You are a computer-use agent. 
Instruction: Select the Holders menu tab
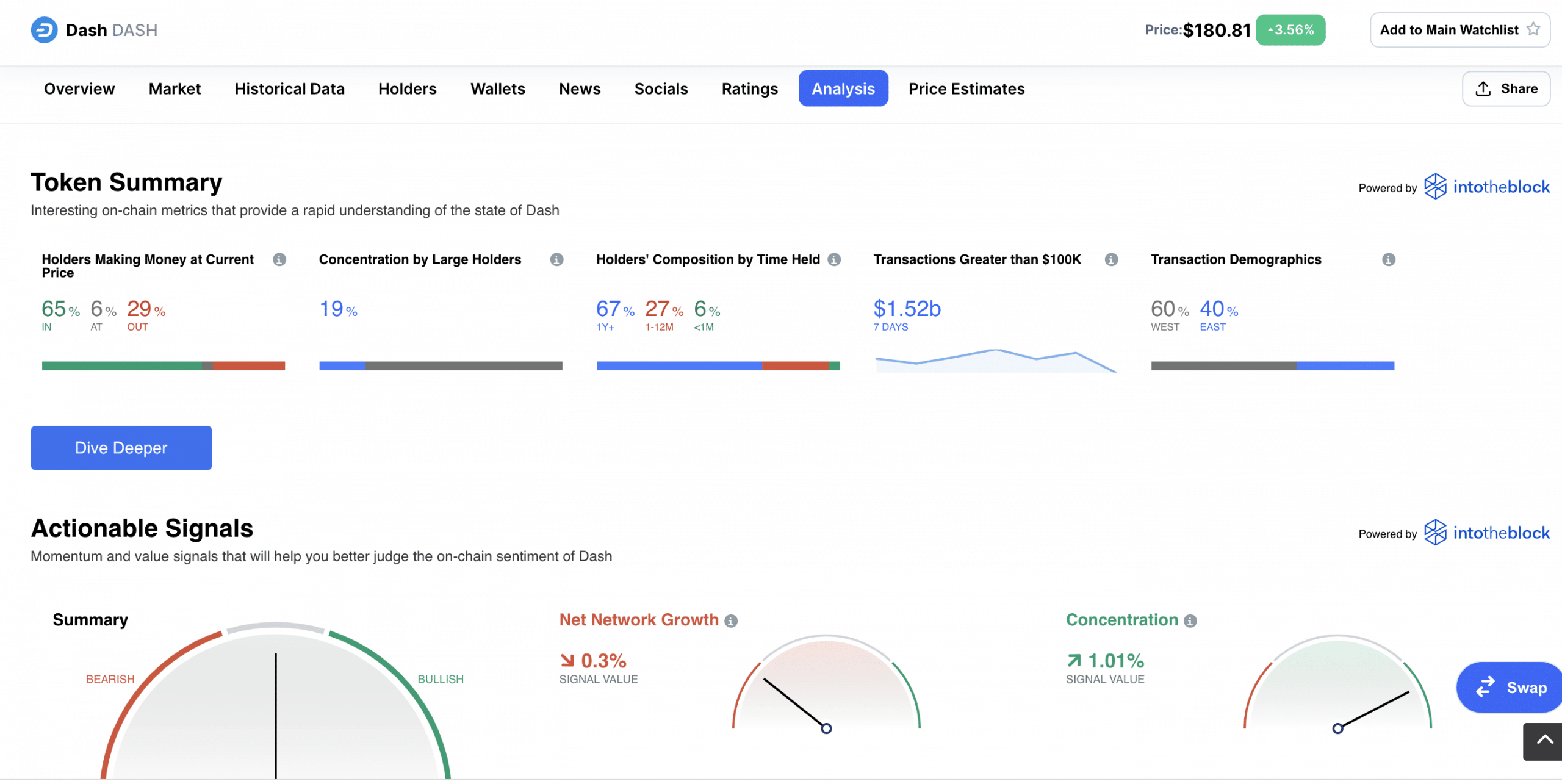point(407,88)
